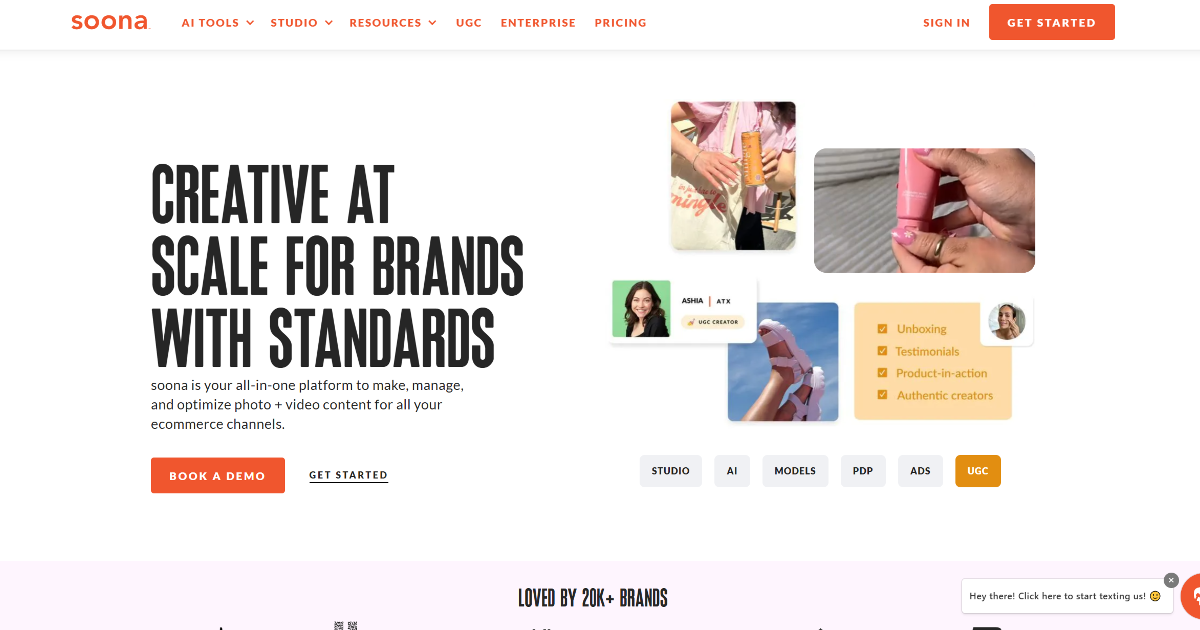Click the UGC Creator badge icon
This screenshot has height=630, width=1200.
click(x=691, y=322)
